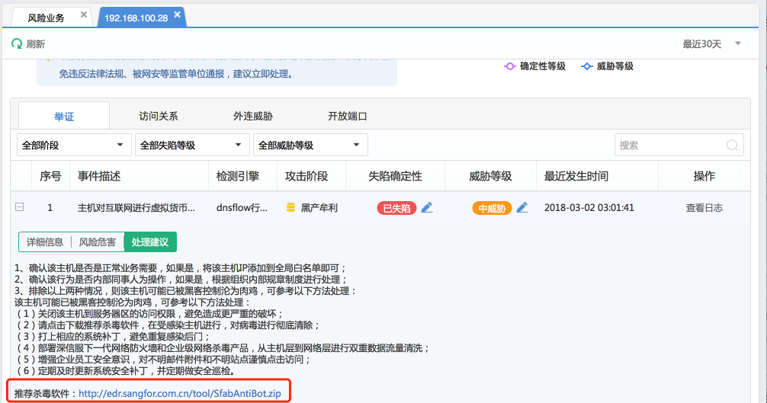Collapse row 1 event details
The height and width of the screenshot is (403, 767).
tap(20, 207)
